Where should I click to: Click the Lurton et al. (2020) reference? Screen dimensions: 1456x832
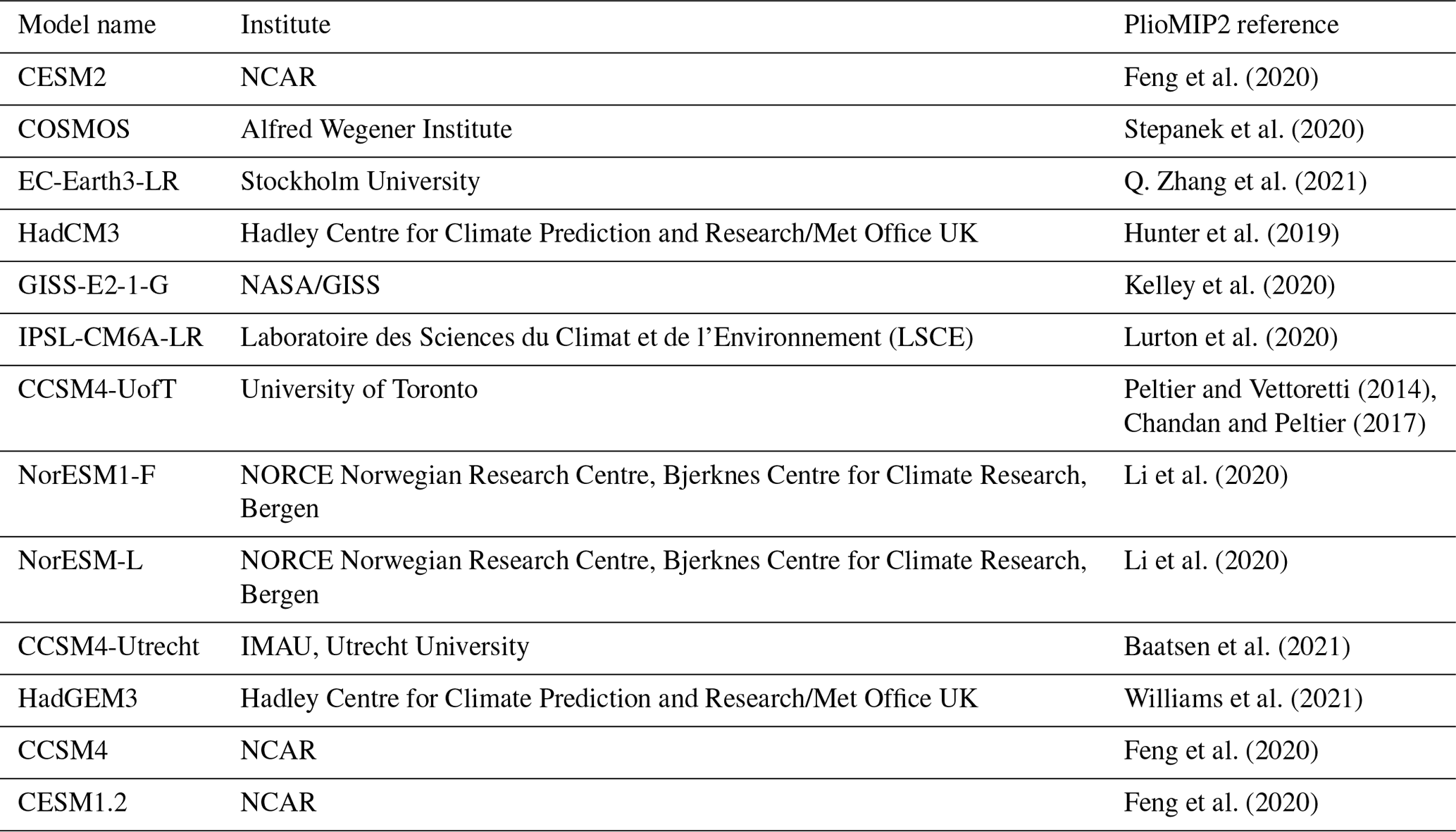[1230, 337]
